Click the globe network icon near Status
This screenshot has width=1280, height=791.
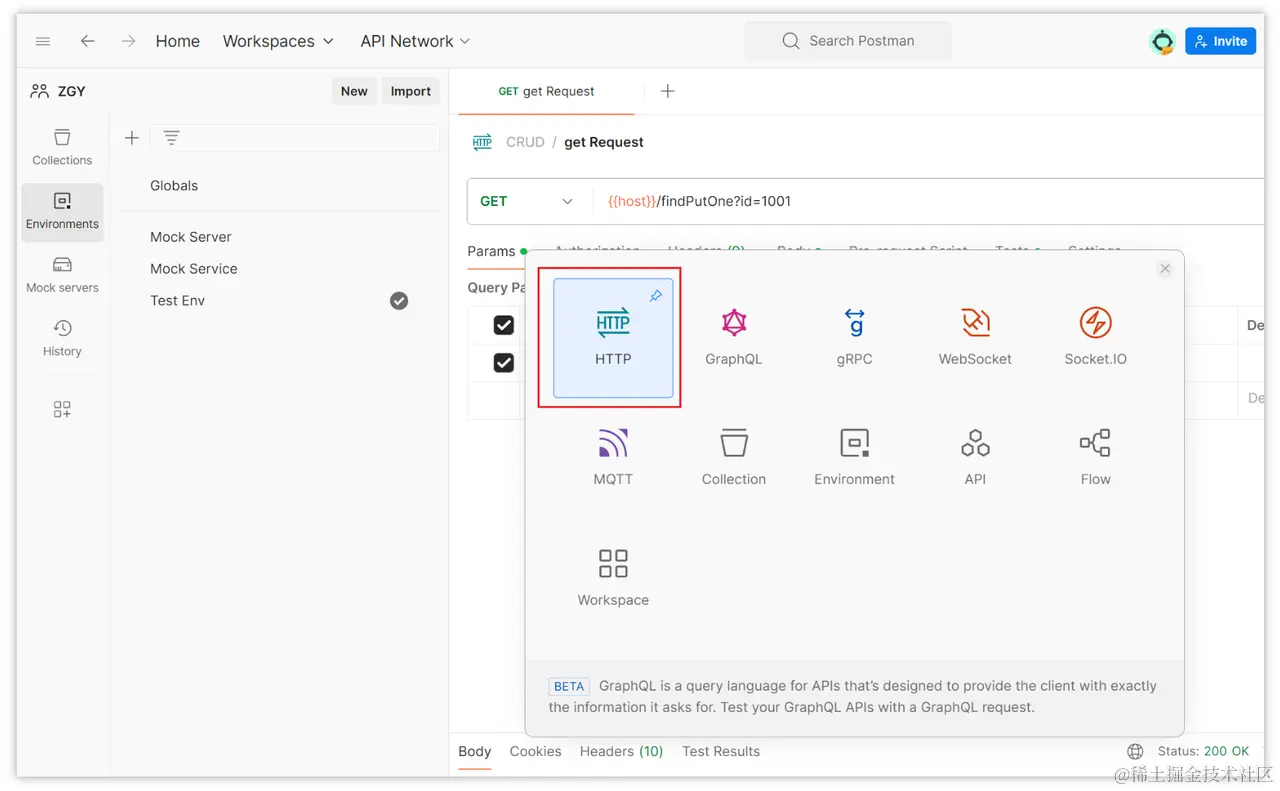[x=1135, y=751]
